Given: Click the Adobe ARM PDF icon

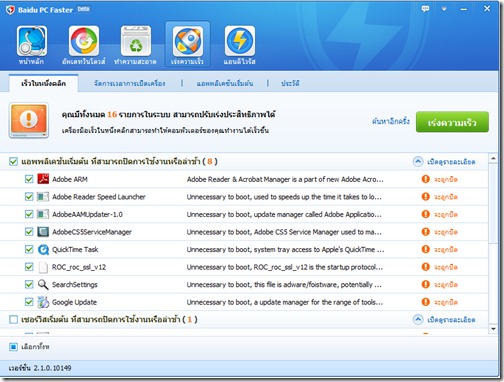Looking at the screenshot, I should point(43,179).
